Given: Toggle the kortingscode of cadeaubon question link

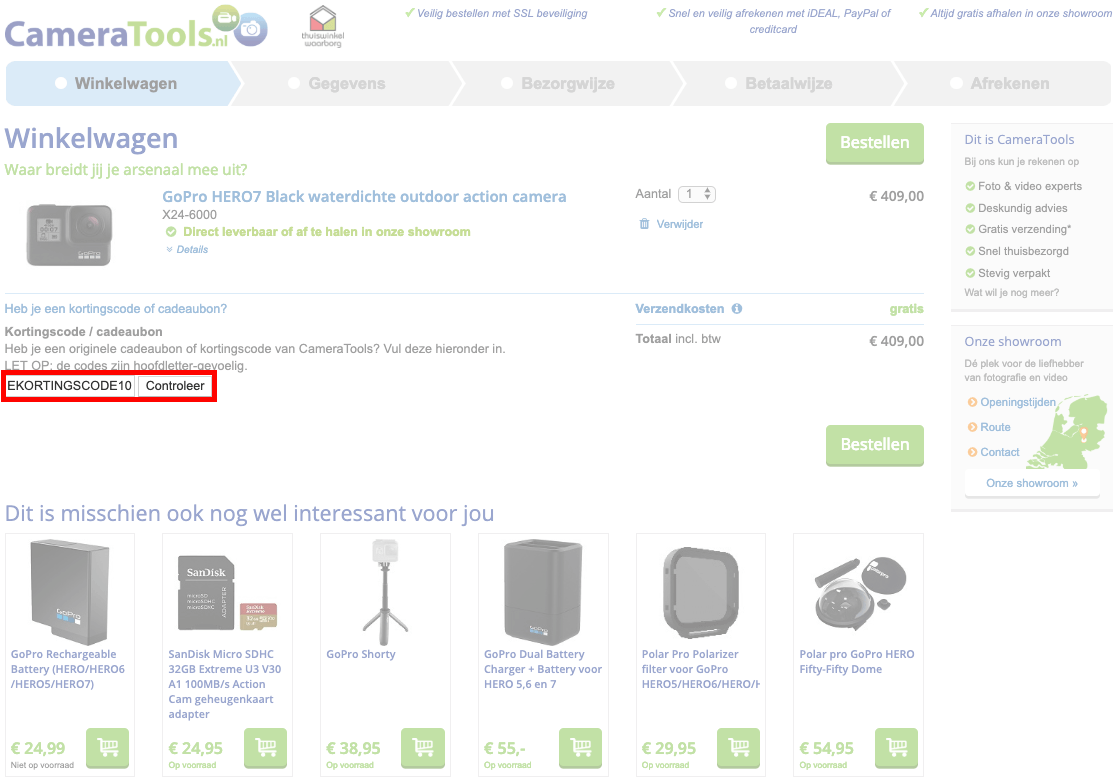Looking at the screenshot, I should pos(116,309).
